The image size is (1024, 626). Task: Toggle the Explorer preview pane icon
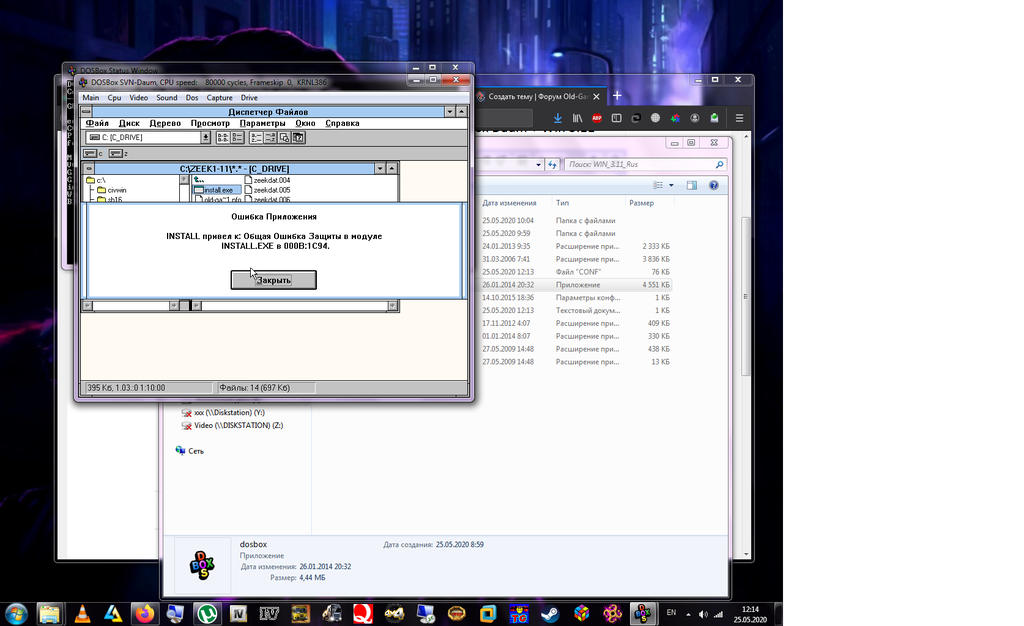click(x=691, y=185)
